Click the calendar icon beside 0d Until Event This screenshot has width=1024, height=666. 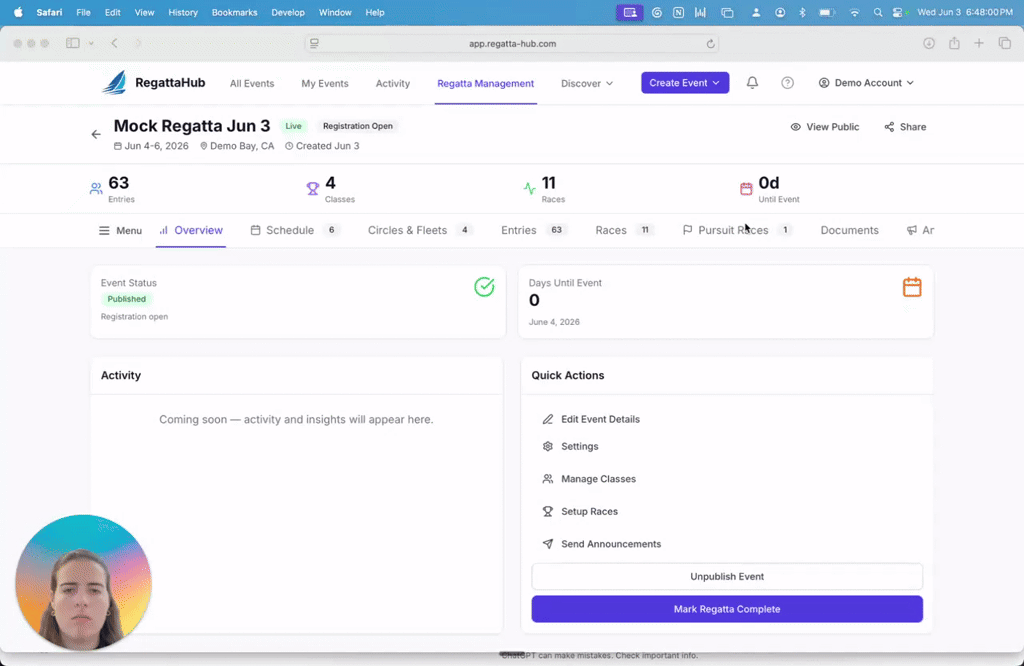point(746,189)
